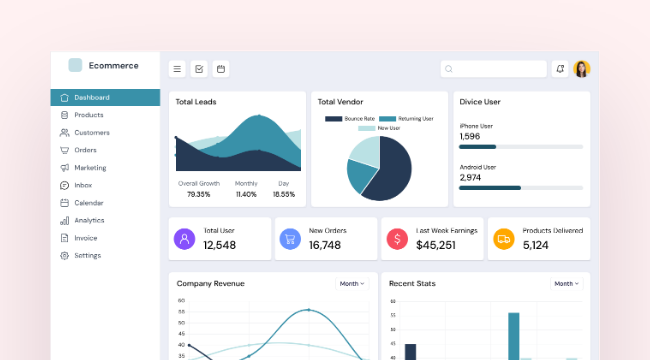Image resolution: width=650 pixels, height=360 pixels.
Task: Open Settings menu label
Action: 87,255
